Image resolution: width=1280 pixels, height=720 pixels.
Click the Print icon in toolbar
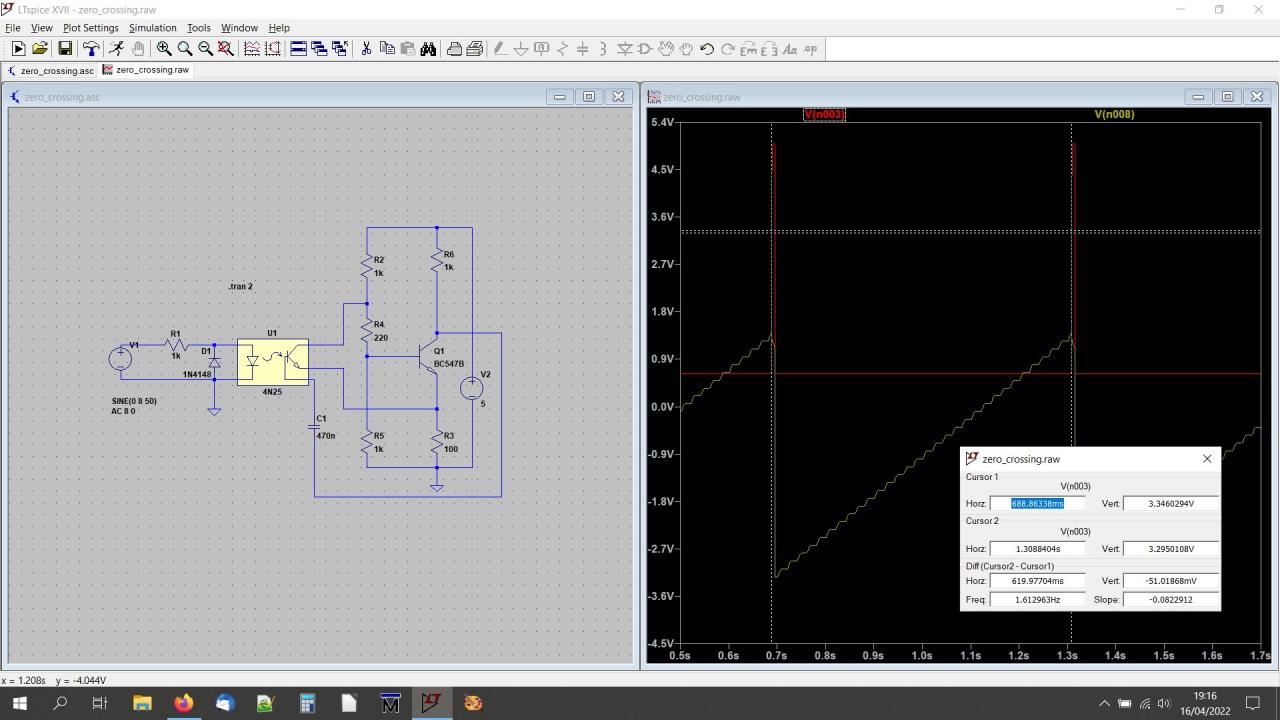[x=454, y=48]
